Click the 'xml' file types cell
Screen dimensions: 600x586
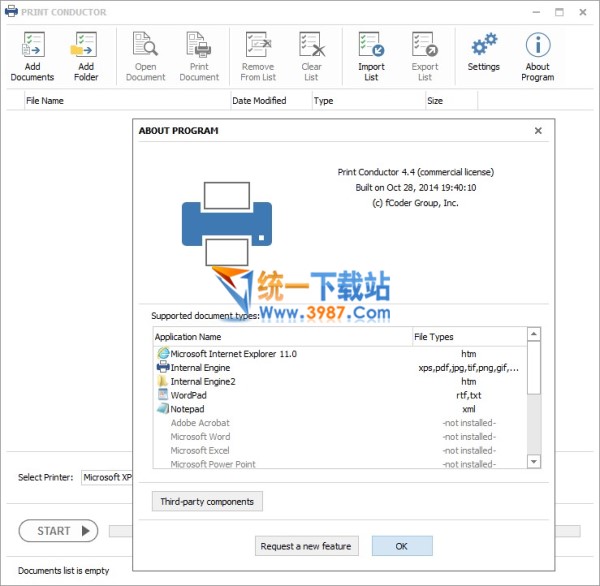[468, 409]
